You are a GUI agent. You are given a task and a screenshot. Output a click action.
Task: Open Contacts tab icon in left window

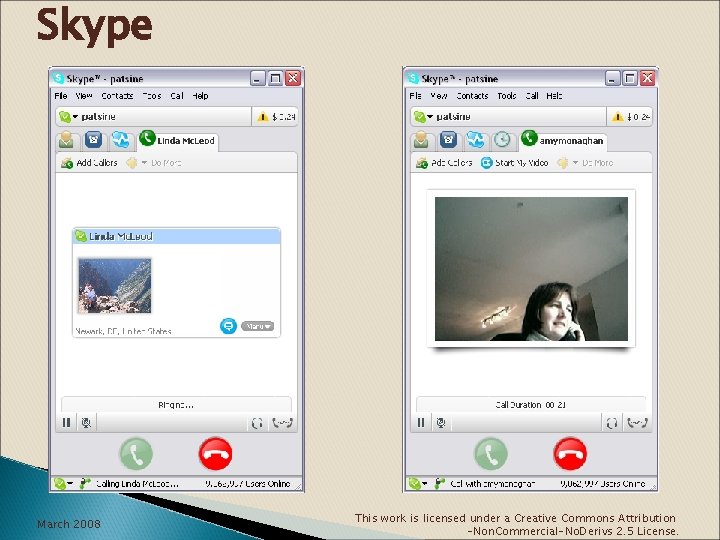tap(67, 140)
